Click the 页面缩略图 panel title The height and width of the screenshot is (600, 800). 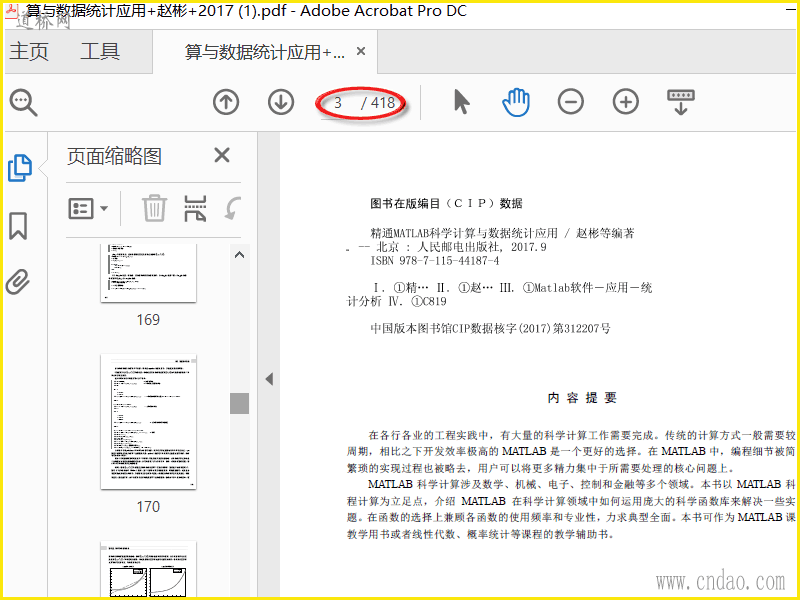point(114,156)
